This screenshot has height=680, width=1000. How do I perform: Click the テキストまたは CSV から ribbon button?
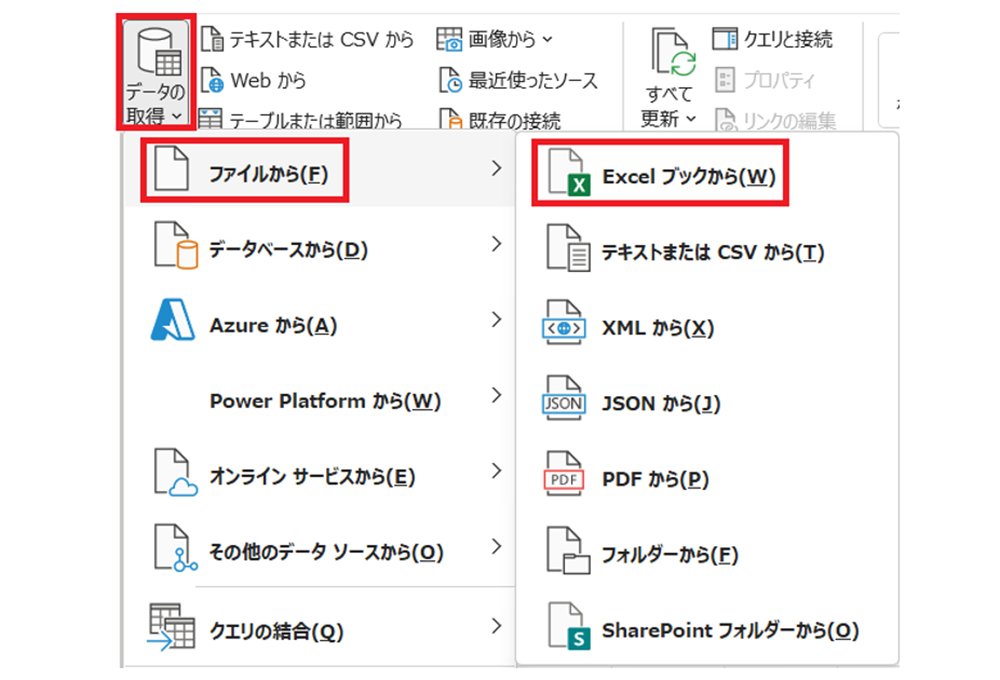click(x=307, y=39)
